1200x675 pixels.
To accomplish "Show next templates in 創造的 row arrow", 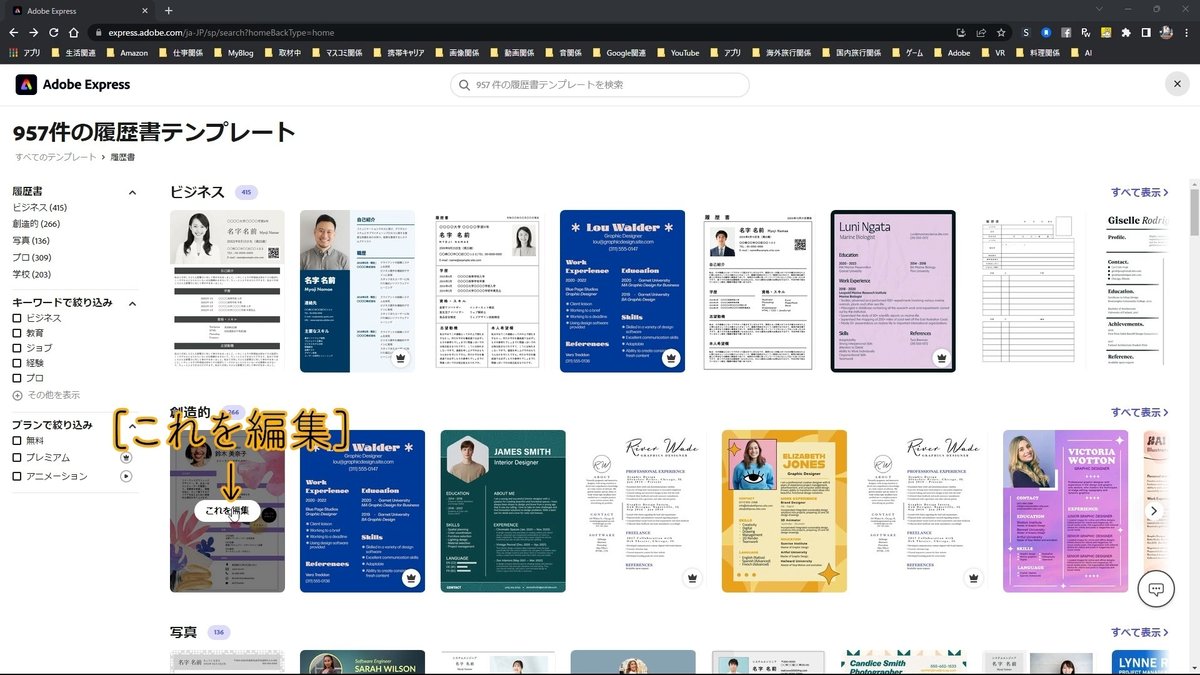I will coord(1154,511).
